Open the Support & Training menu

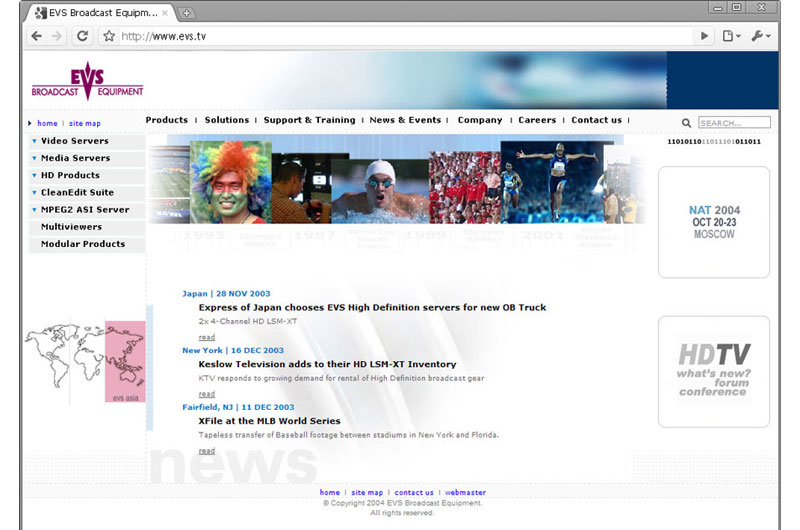pyautogui.click(x=309, y=120)
